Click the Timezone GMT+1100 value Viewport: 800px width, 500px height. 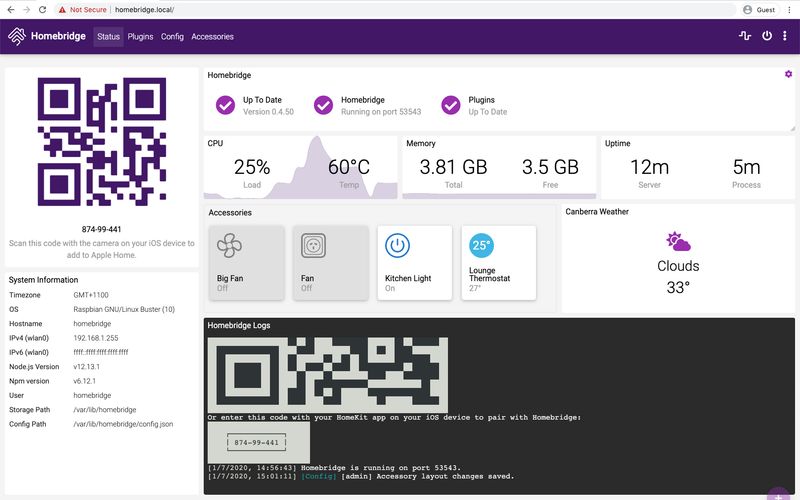(91, 295)
